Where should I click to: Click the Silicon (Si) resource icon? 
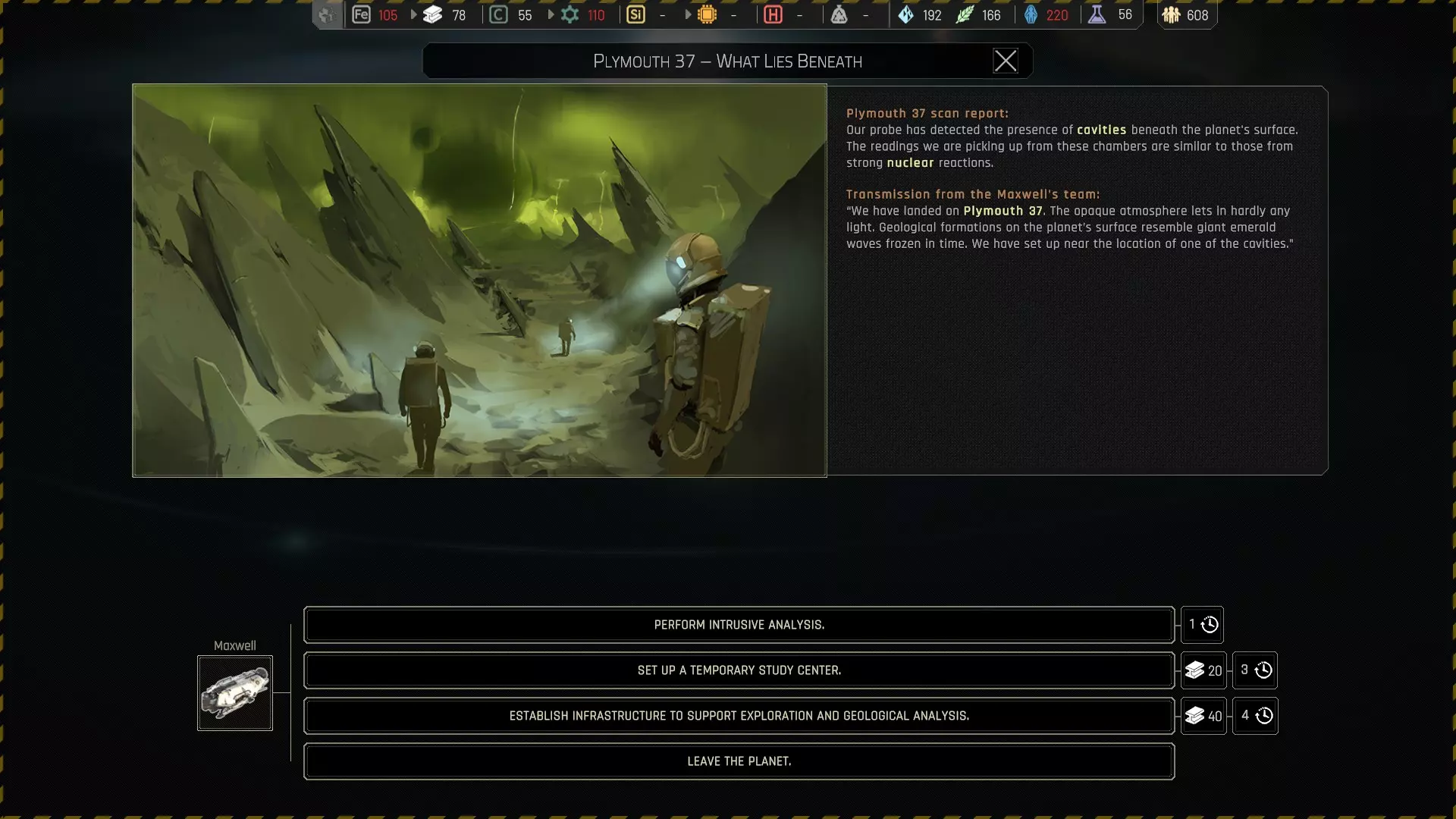[635, 14]
